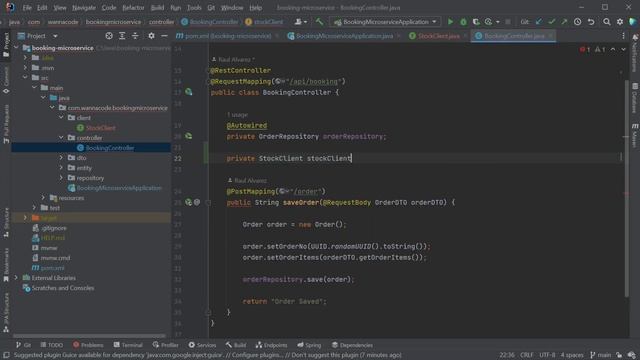This screenshot has width=640, height=360.
Task: Collapse the client package
Action: coord(61,118)
